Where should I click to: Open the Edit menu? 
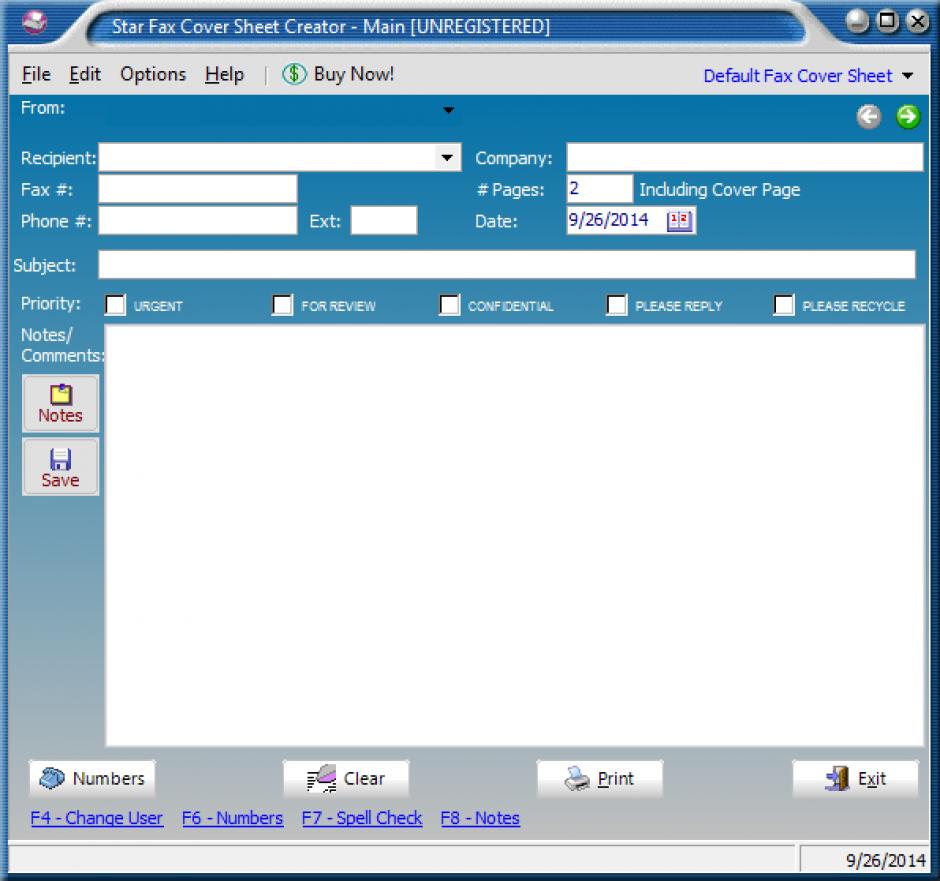[85, 74]
